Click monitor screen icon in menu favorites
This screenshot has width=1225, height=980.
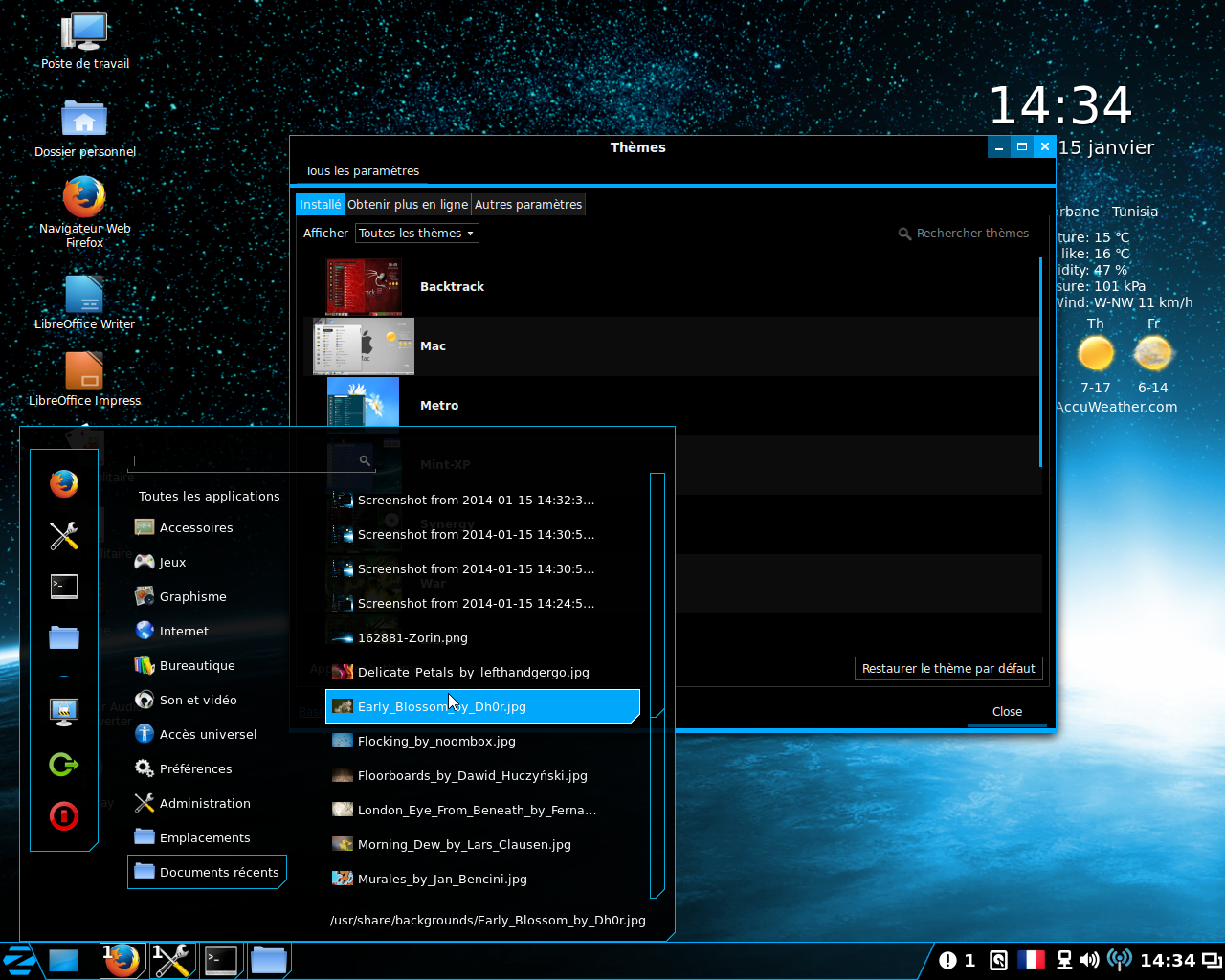click(x=64, y=711)
